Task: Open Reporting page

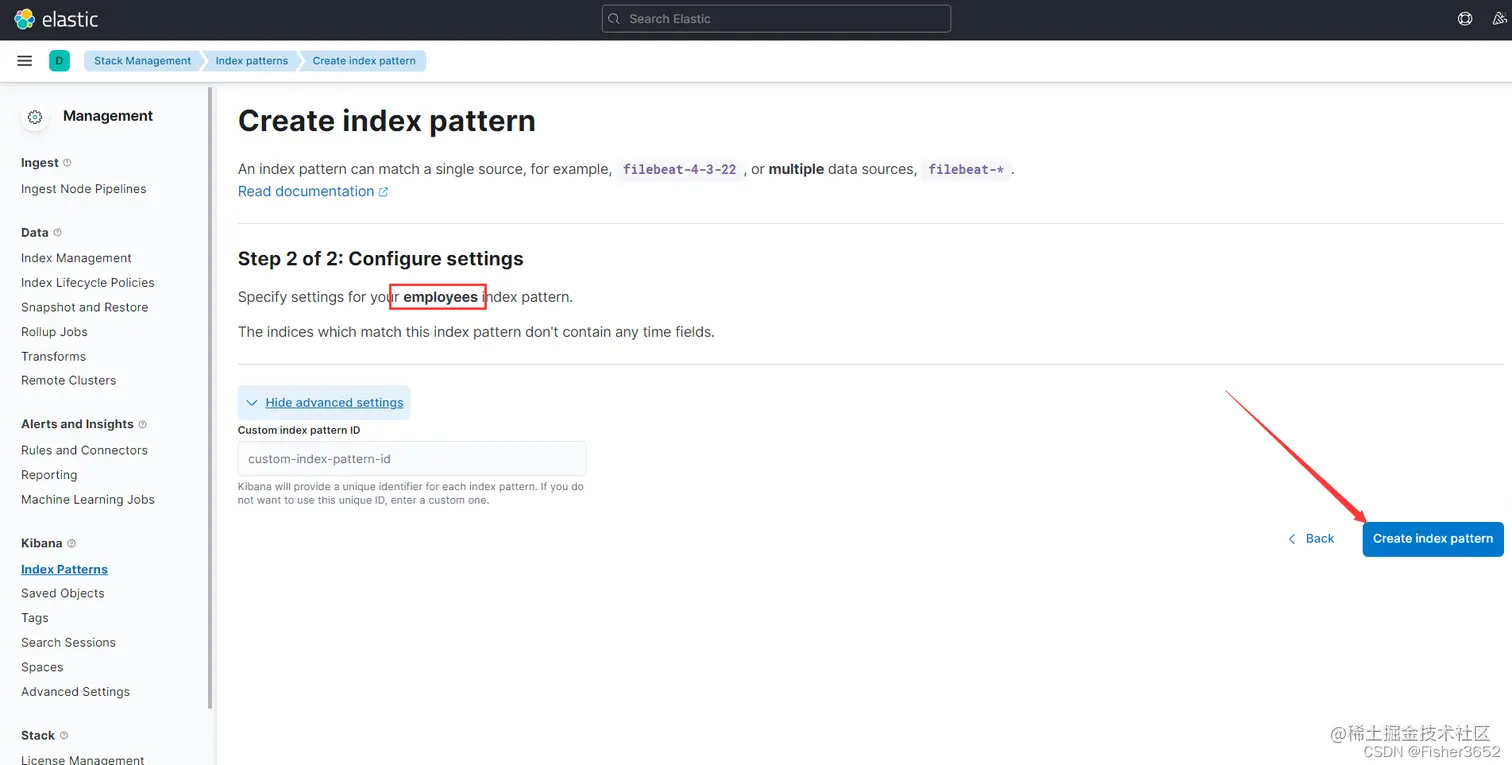Action: tap(49, 476)
